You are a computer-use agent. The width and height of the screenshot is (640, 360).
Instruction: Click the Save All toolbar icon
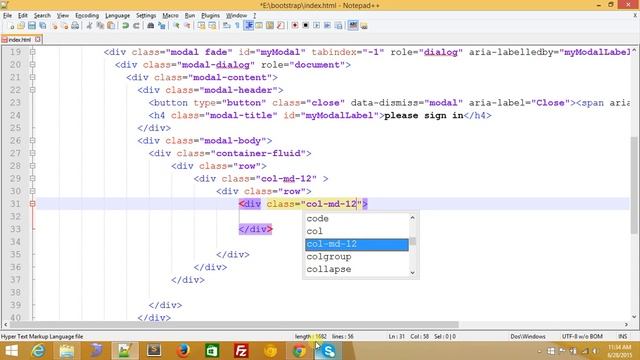[x=42, y=26]
